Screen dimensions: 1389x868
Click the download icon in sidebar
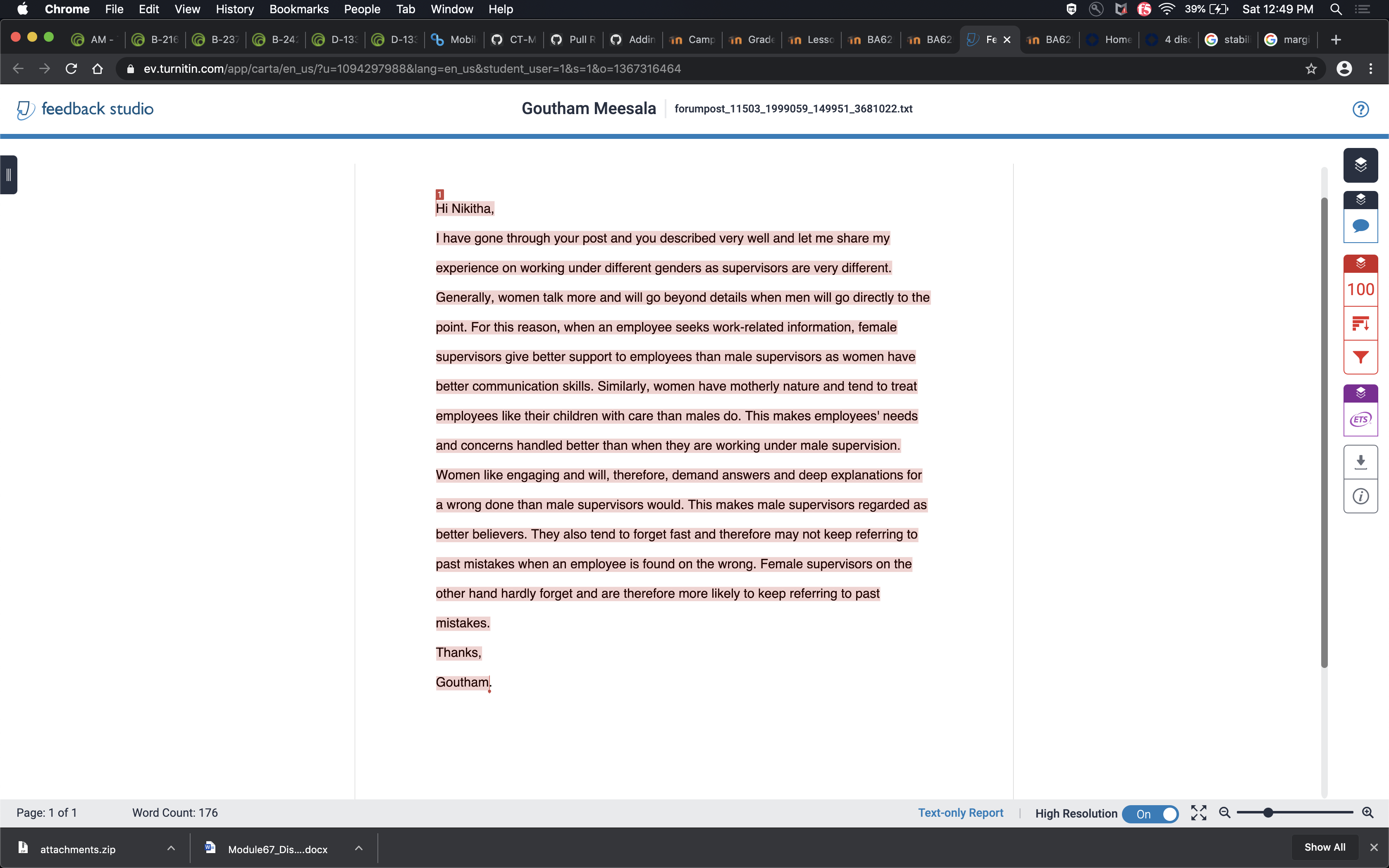pyautogui.click(x=1360, y=462)
